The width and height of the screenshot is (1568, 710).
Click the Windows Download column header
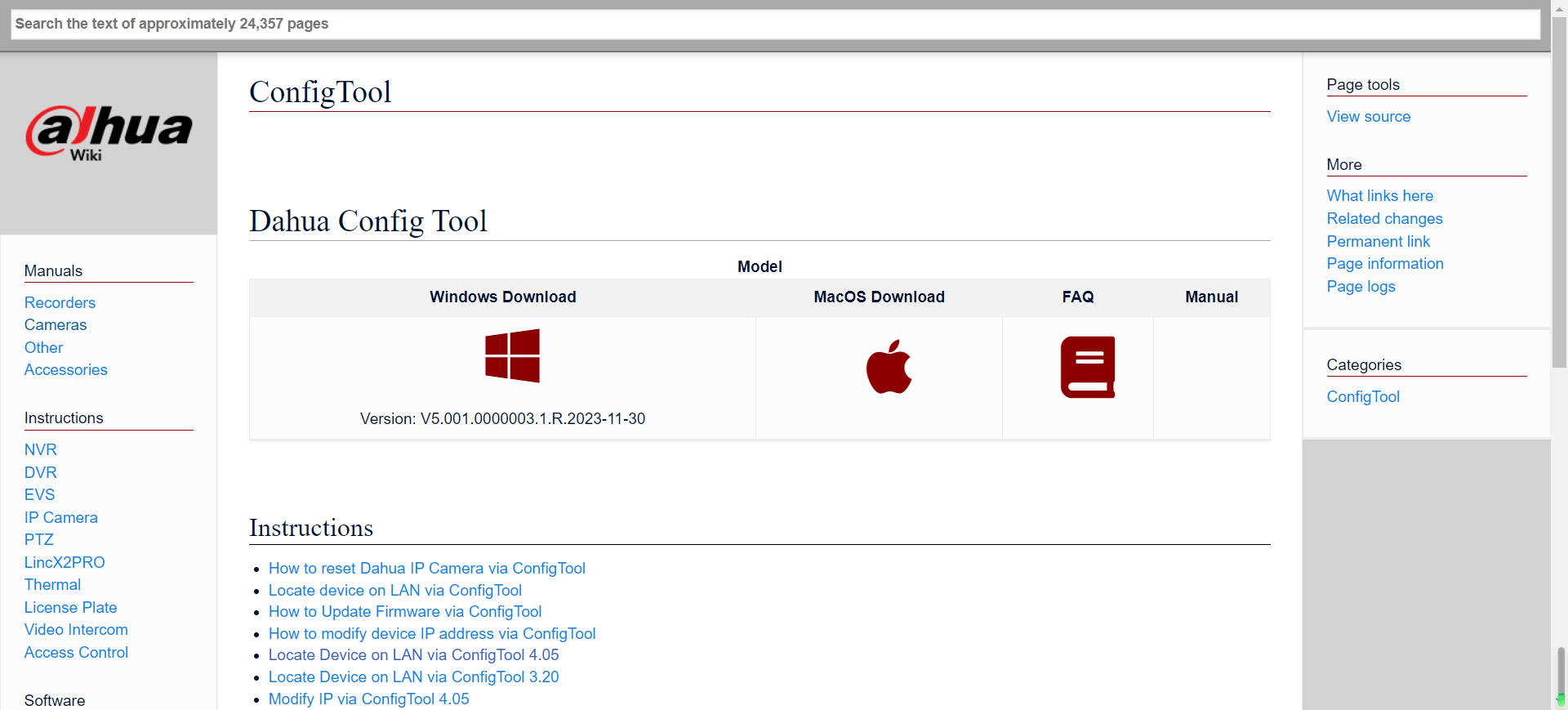[x=503, y=297]
